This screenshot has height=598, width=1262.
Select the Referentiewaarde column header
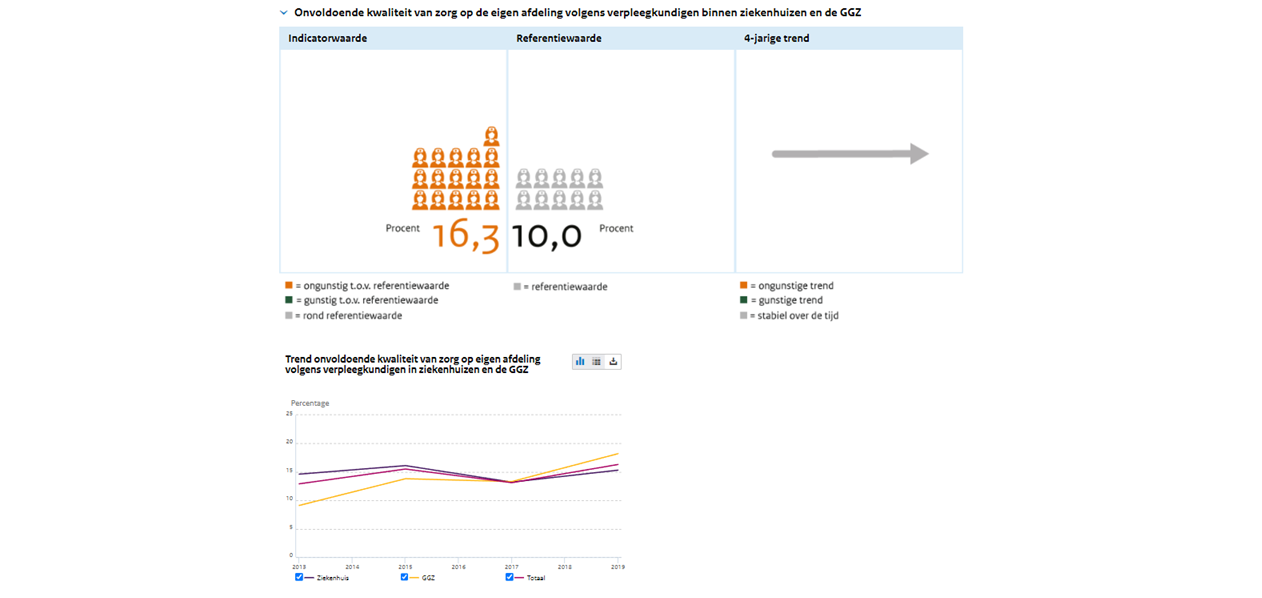(559, 39)
